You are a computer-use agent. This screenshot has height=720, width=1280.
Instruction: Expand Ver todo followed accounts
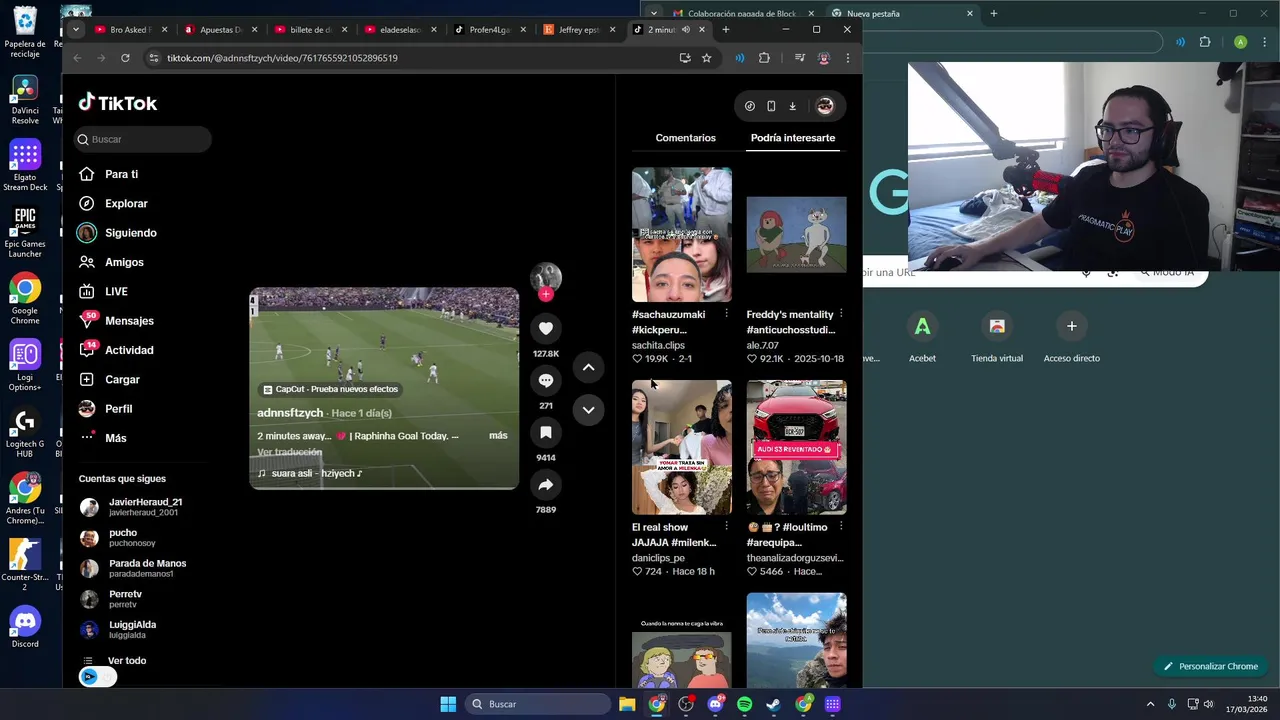(x=126, y=661)
